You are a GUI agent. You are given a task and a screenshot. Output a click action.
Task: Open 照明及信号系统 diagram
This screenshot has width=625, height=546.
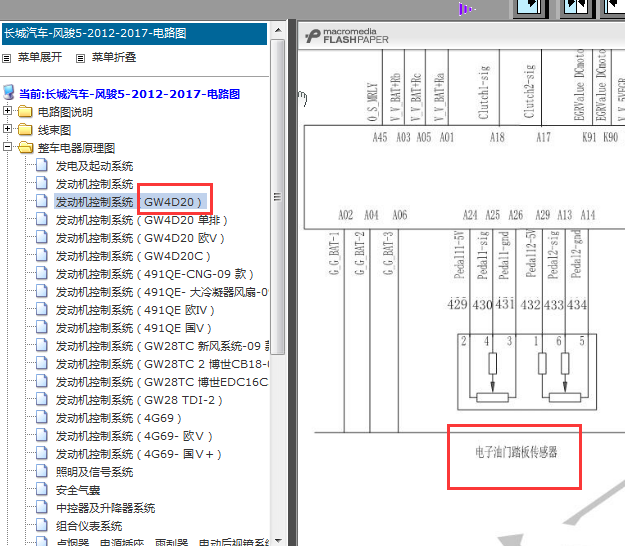(94, 472)
